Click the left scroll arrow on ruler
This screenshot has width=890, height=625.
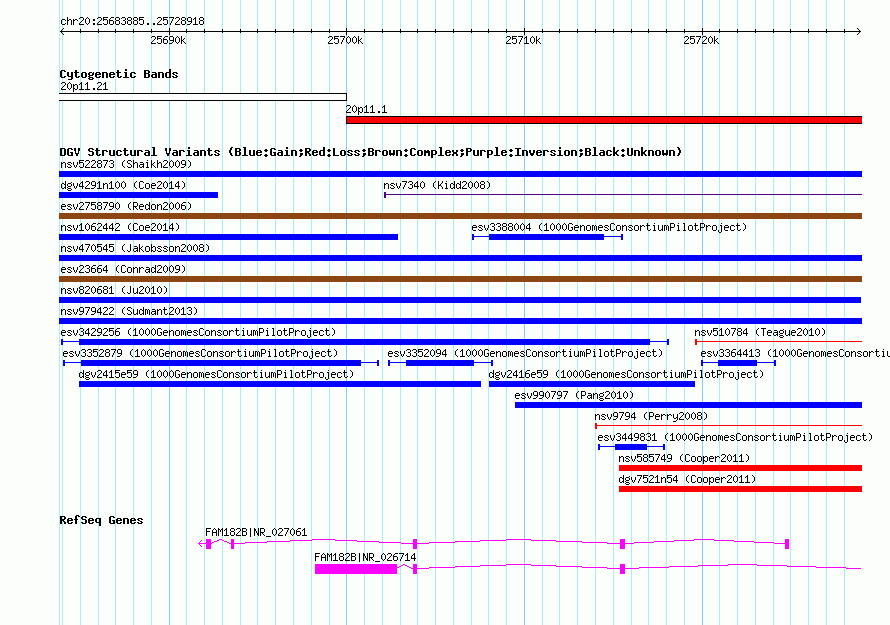point(62,32)
